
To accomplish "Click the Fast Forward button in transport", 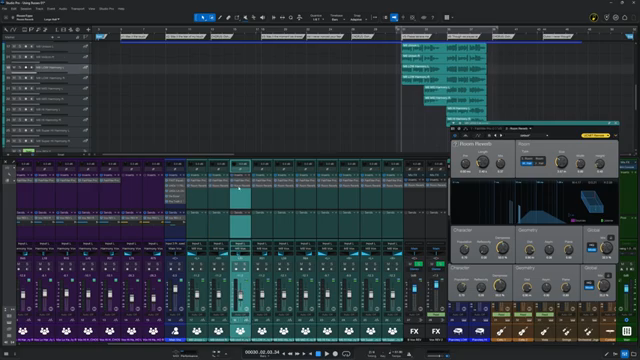I will tap(297, 353).
